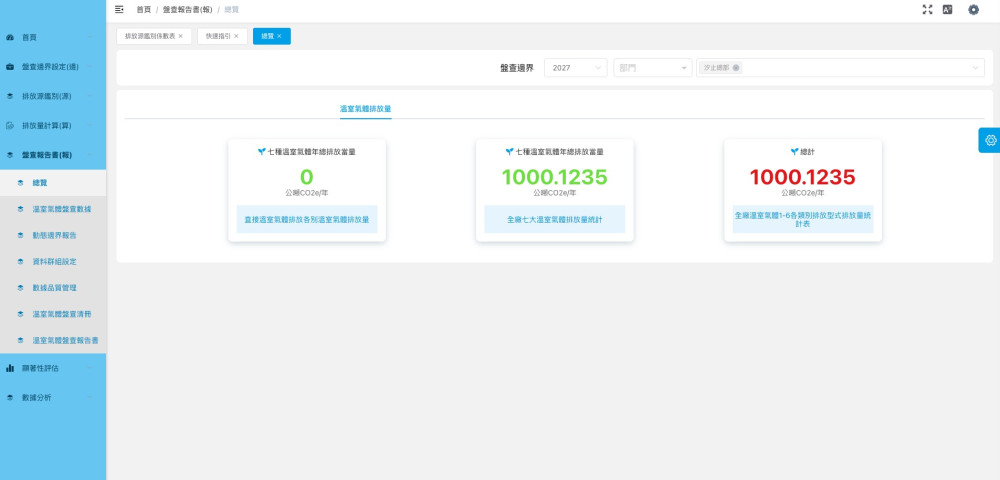Open the 2027 year dropdown

pos(575,68)
